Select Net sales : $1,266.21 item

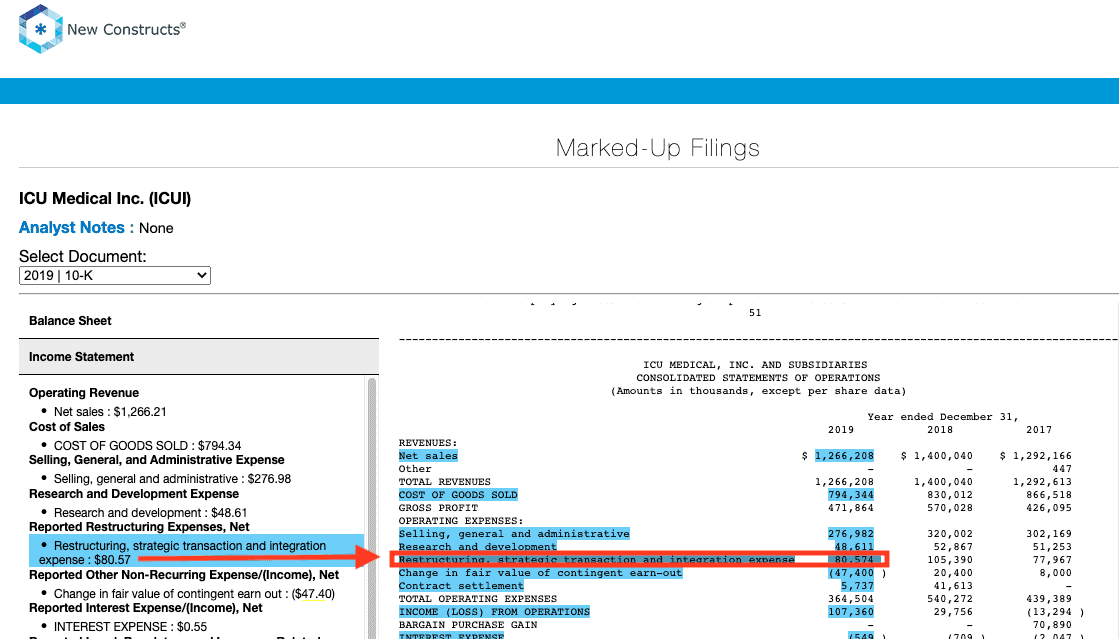point(110,412)
